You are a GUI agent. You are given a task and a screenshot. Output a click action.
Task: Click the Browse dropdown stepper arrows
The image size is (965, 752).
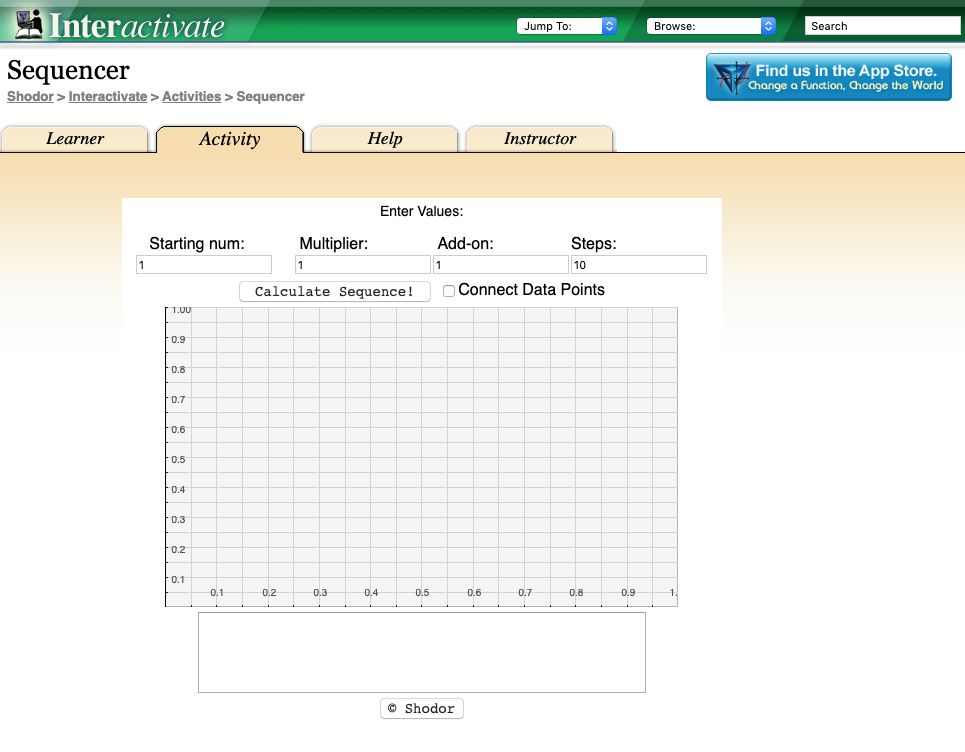766,25
